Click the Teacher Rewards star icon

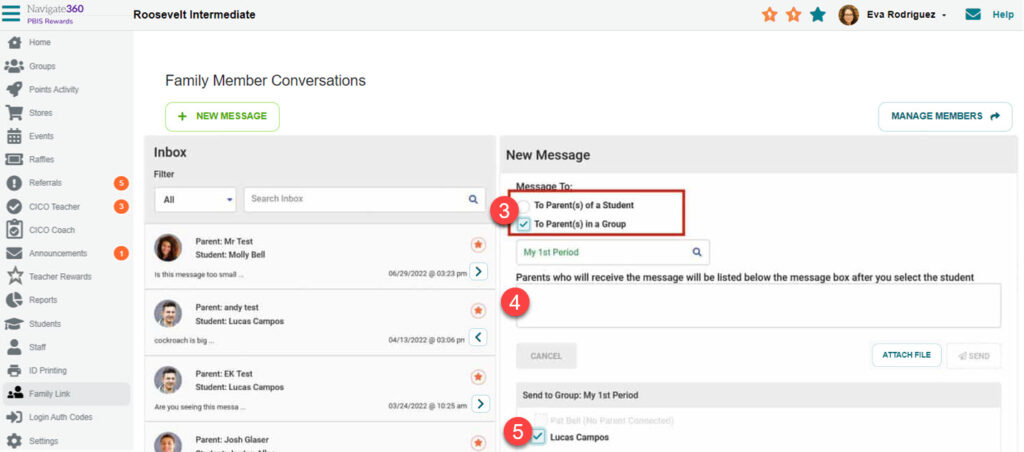(x=14, y=276)
